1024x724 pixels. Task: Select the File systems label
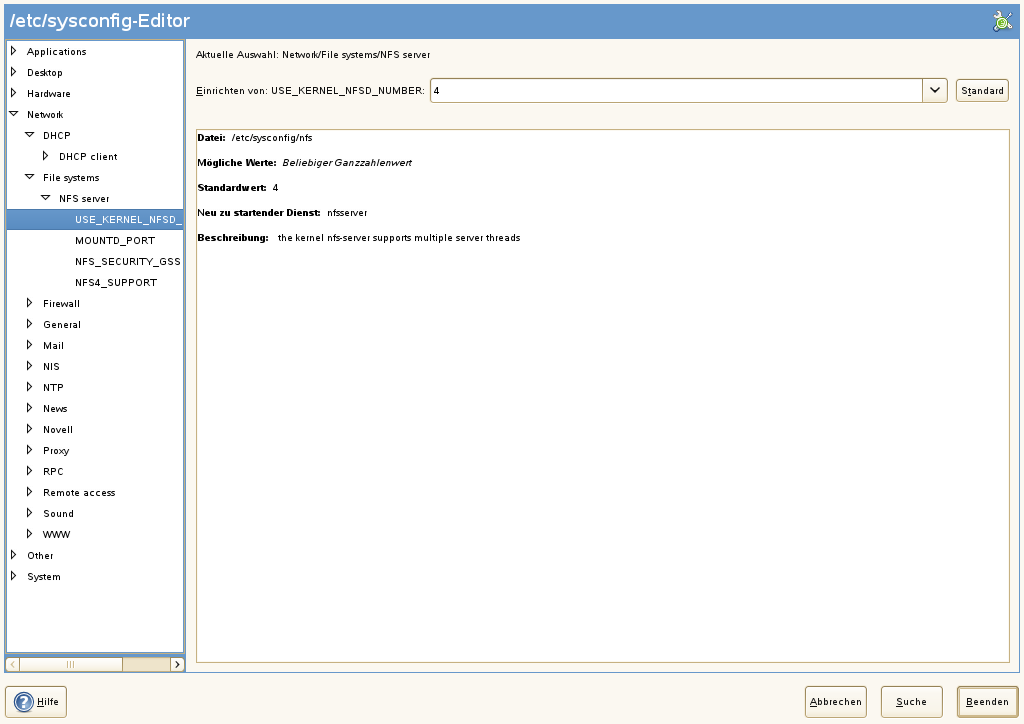71,178
